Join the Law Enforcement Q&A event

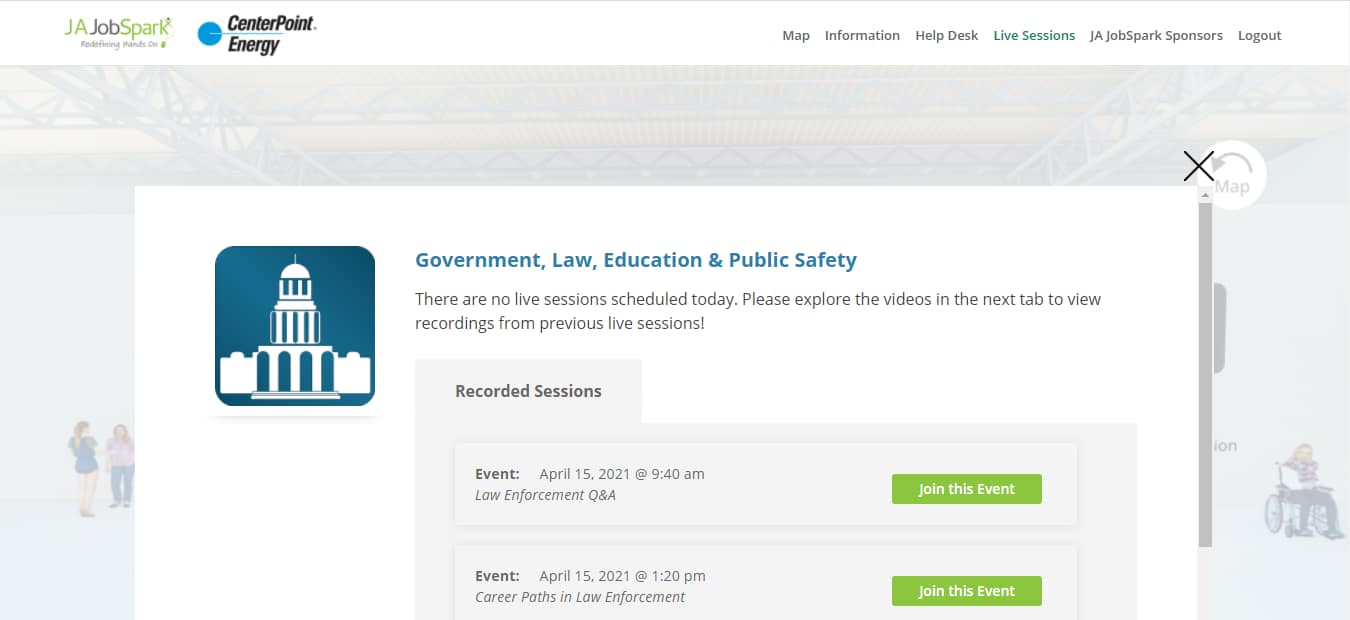[x=966, y=489]
